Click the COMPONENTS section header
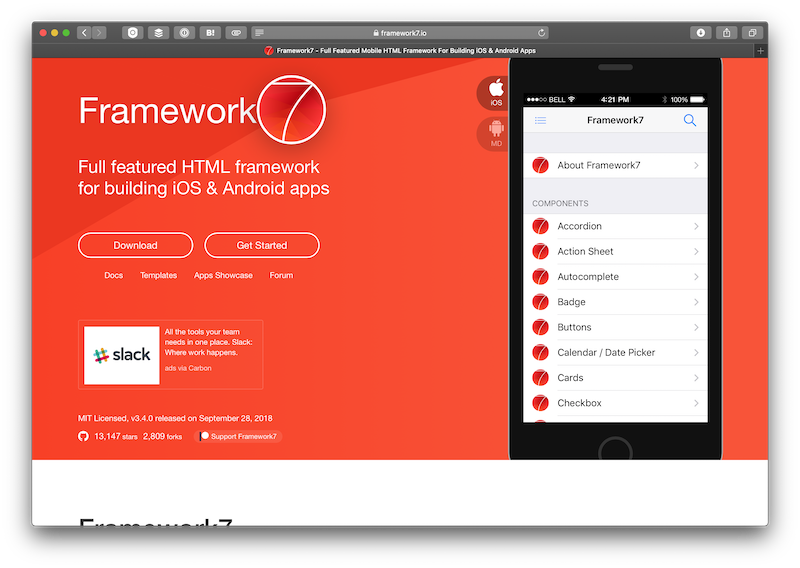Screen dimensions: 800x568 [x=560, y=204]
